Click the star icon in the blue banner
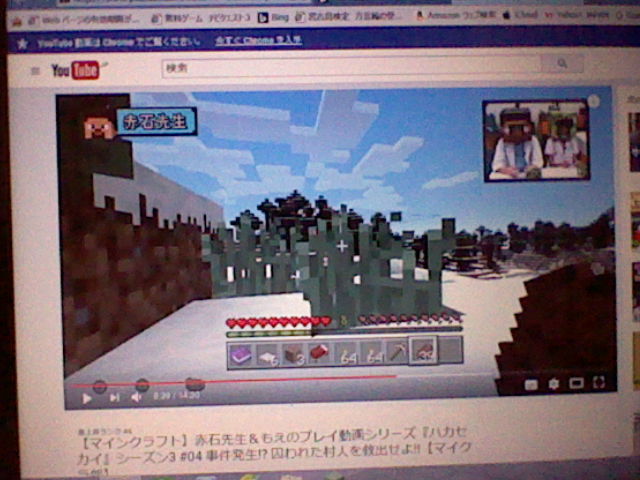640x480 pixels. [x=22, y=44]
